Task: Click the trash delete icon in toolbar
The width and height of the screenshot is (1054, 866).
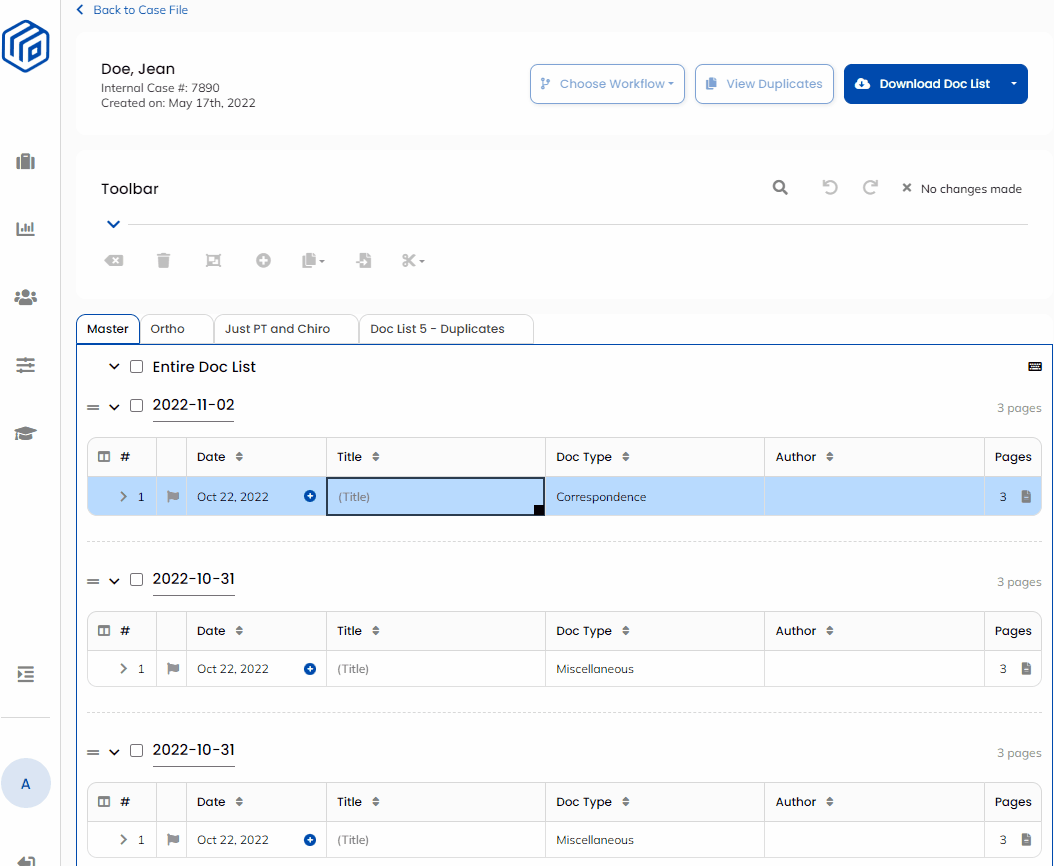Action: click(164, 261)
